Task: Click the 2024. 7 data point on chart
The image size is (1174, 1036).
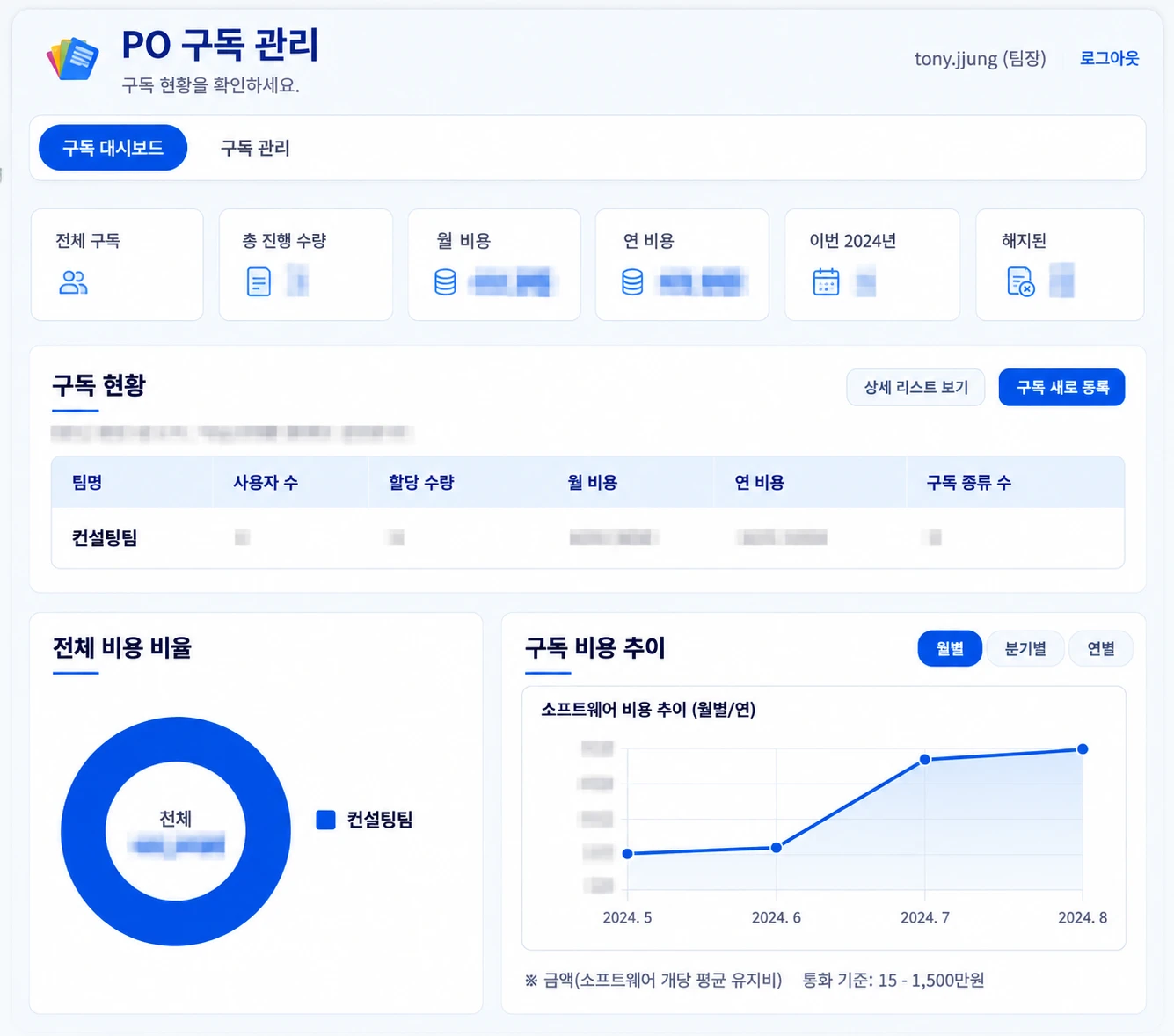Action: tap(925, 759)
